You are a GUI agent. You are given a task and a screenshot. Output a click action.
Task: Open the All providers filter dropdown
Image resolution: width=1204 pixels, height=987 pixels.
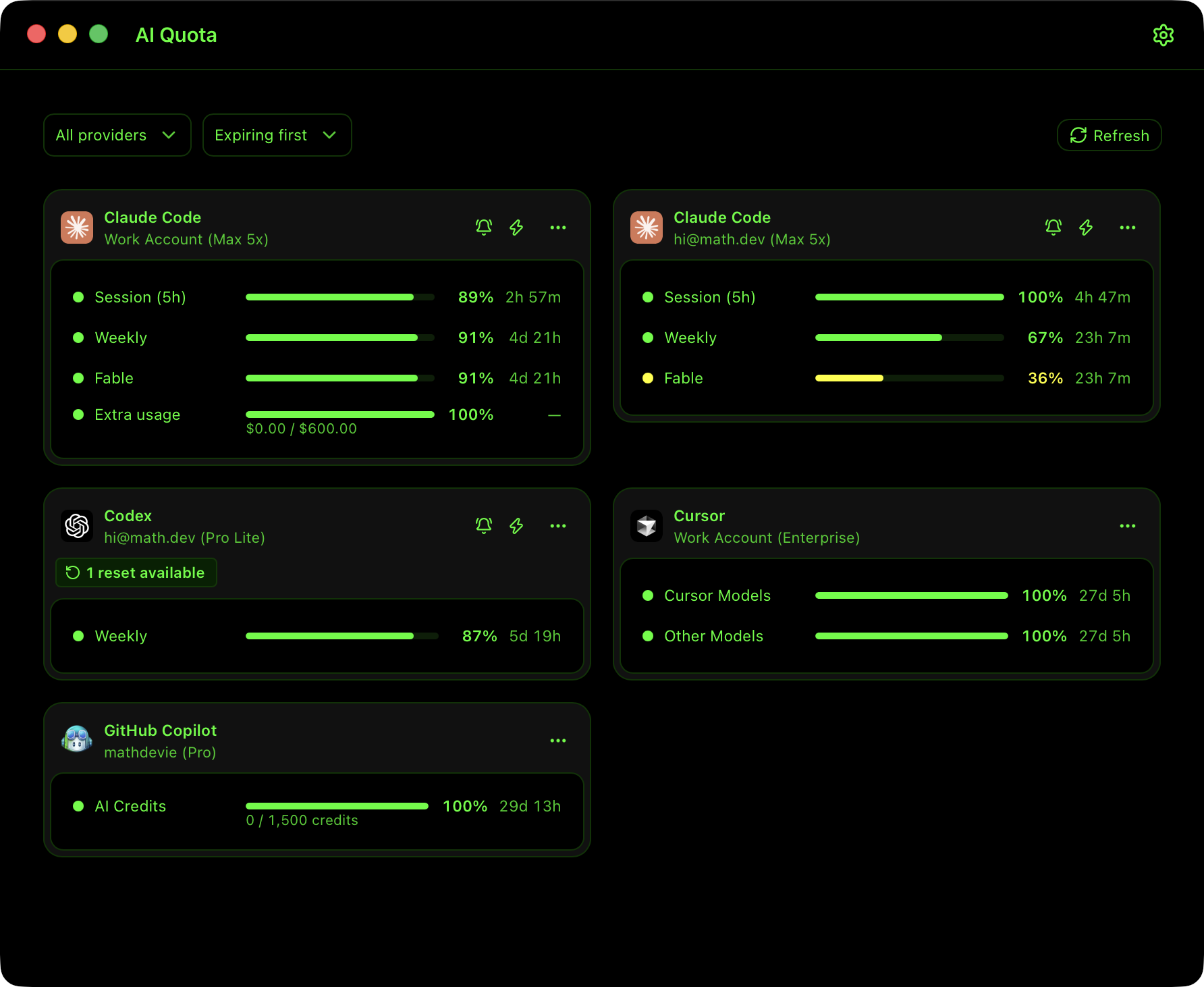pyautogui.click(x=117, y=135)
